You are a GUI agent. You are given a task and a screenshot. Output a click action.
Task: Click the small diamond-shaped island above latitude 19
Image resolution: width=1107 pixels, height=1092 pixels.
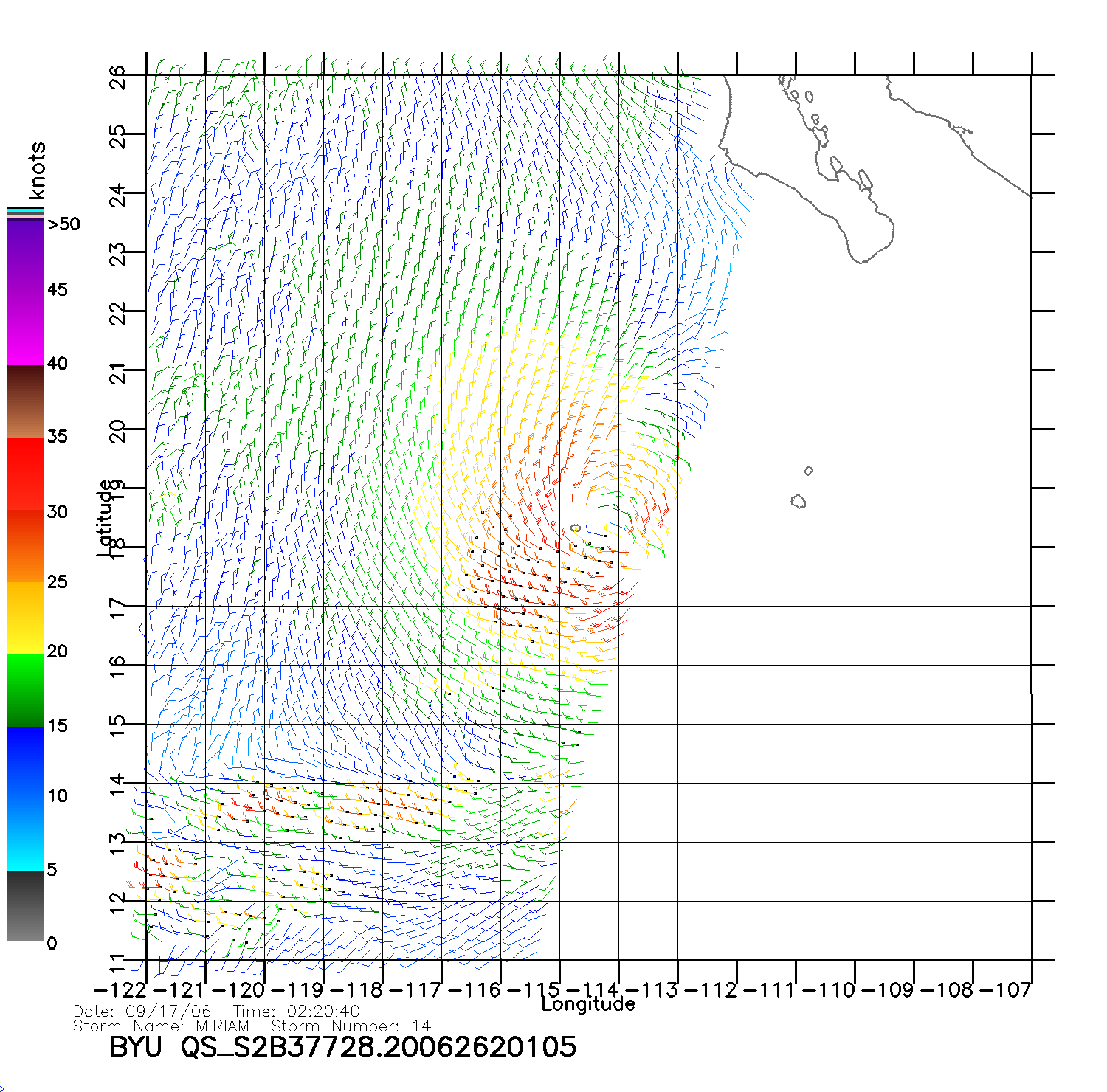coord(808,471)
